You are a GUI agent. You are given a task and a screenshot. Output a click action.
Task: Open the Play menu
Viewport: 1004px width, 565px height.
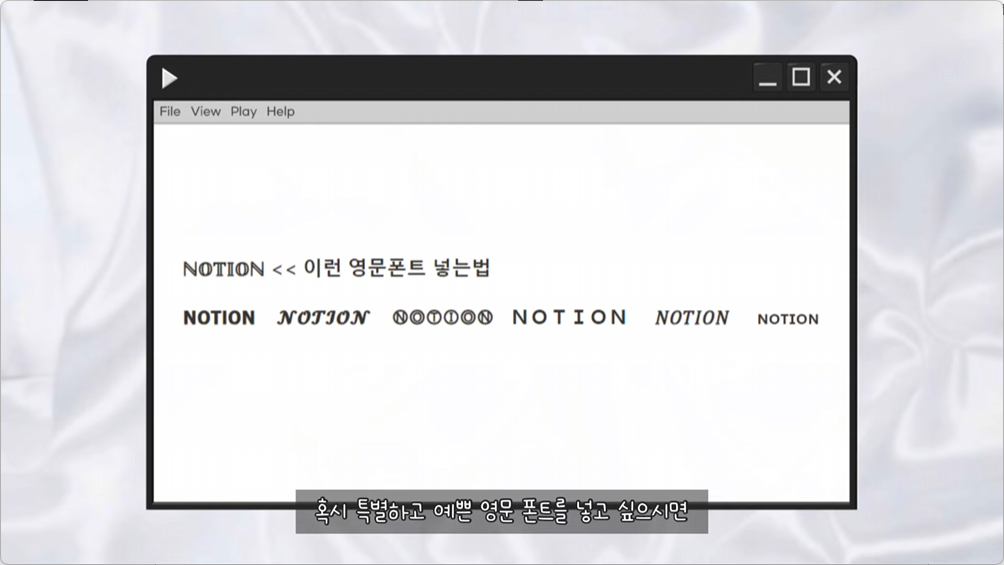coord(243,111)
